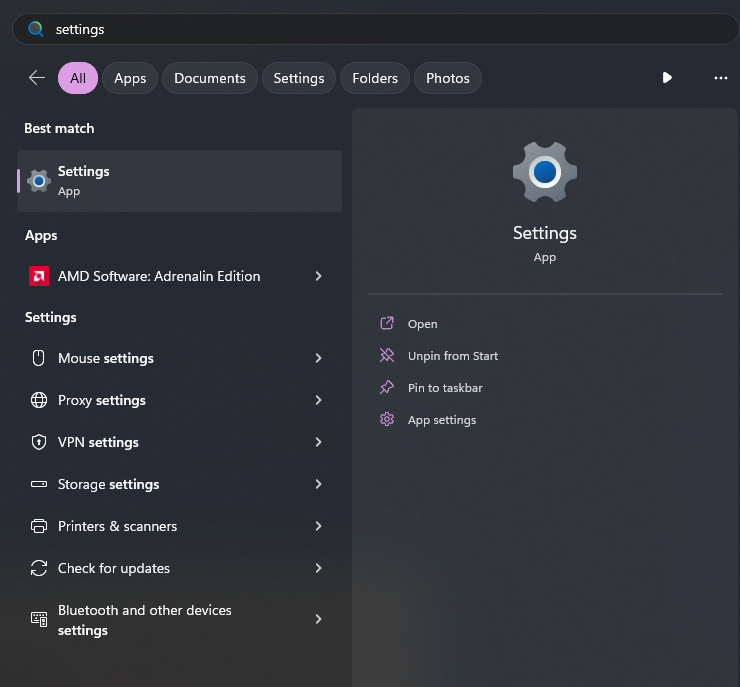The image size is (740, 687).
Task: Expand the Mouse settings chevron
Action: click(x=318, y=358)
